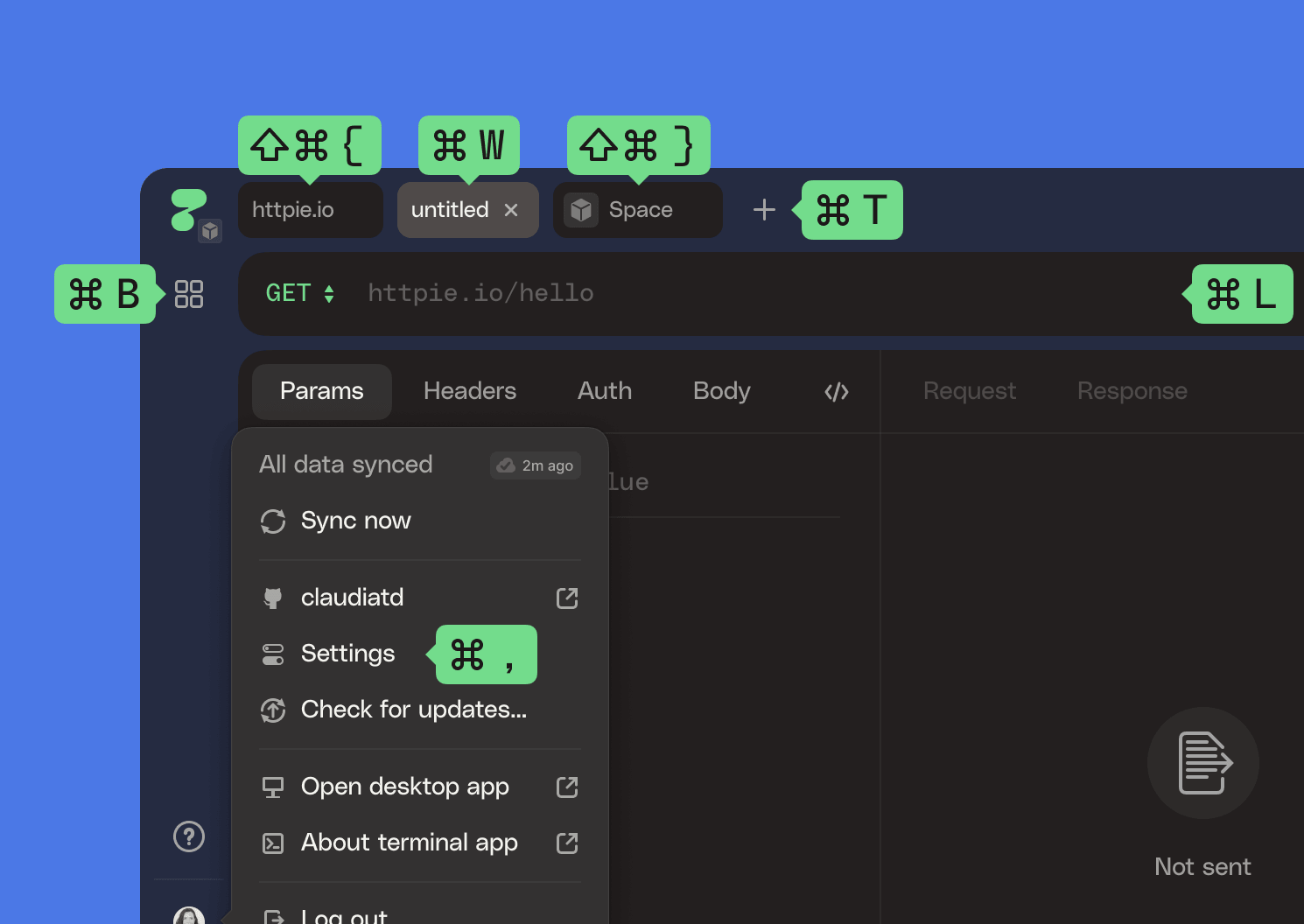Viewport: 1304px width, 924px height.
Task: Close the untitled tab
Action: 511,210
